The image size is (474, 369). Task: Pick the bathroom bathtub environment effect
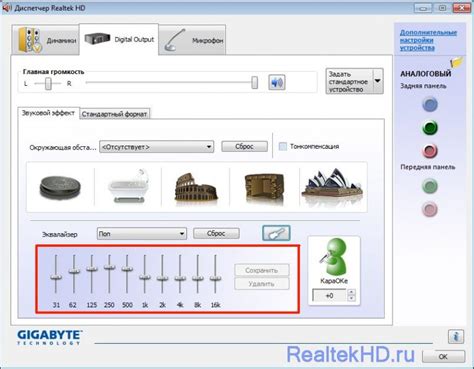pos(128,186)
